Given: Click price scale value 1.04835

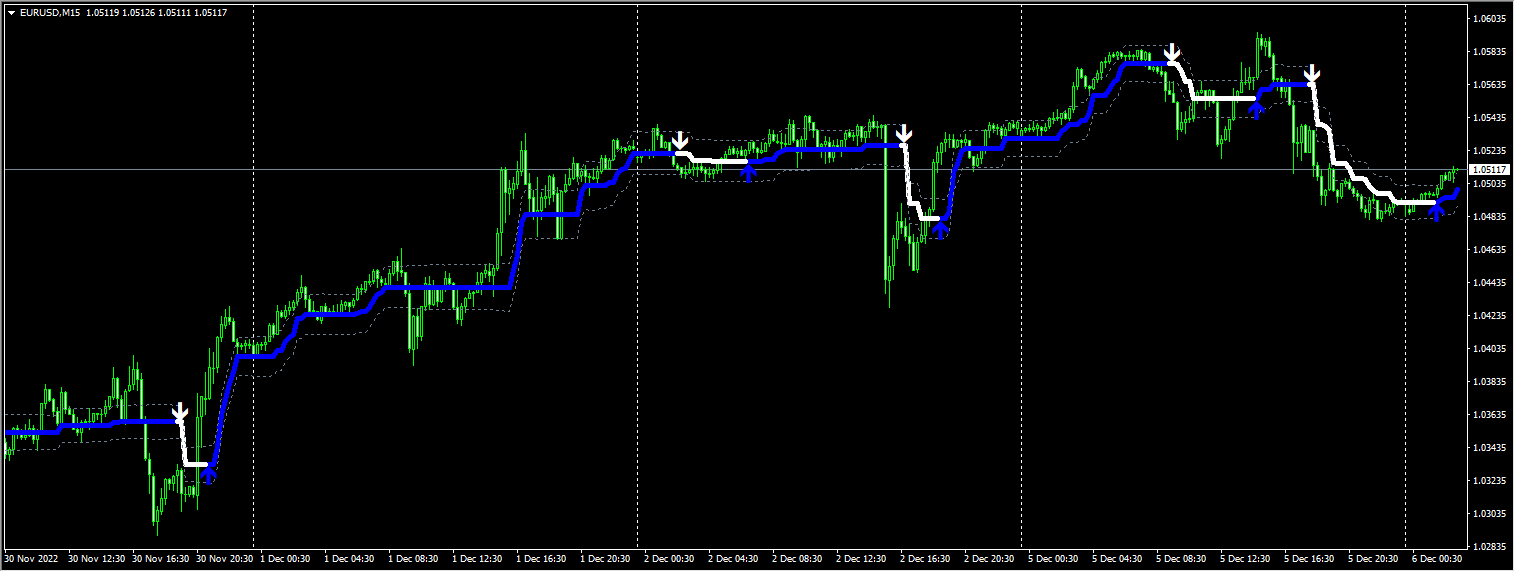Looking at the screenshot, I should 1489,217.
